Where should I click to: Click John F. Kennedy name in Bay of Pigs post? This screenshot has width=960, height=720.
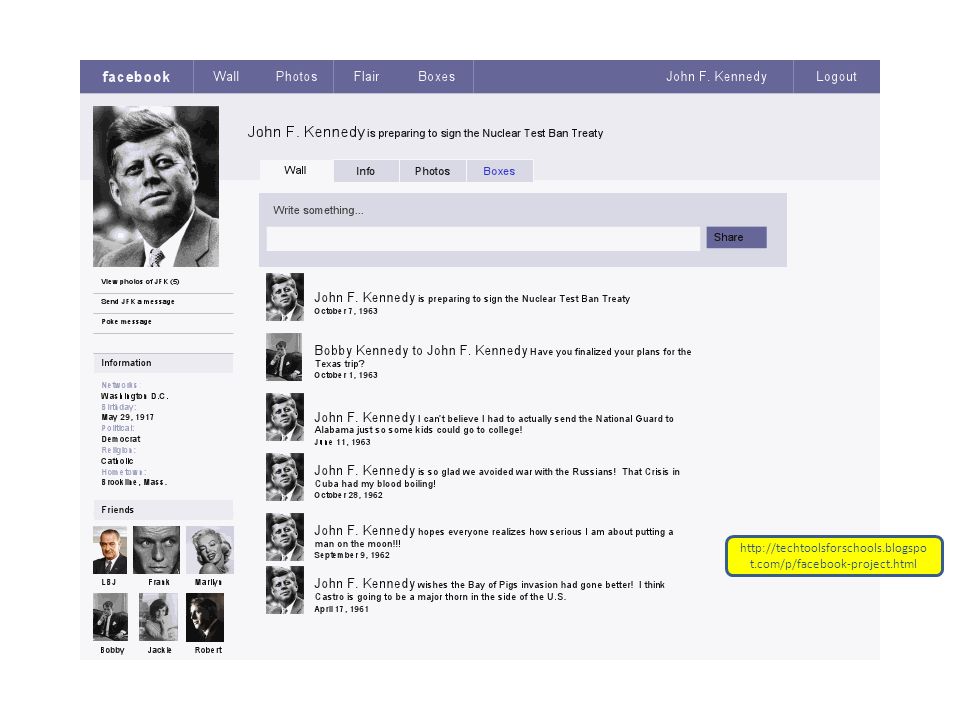tap(365, 583)
